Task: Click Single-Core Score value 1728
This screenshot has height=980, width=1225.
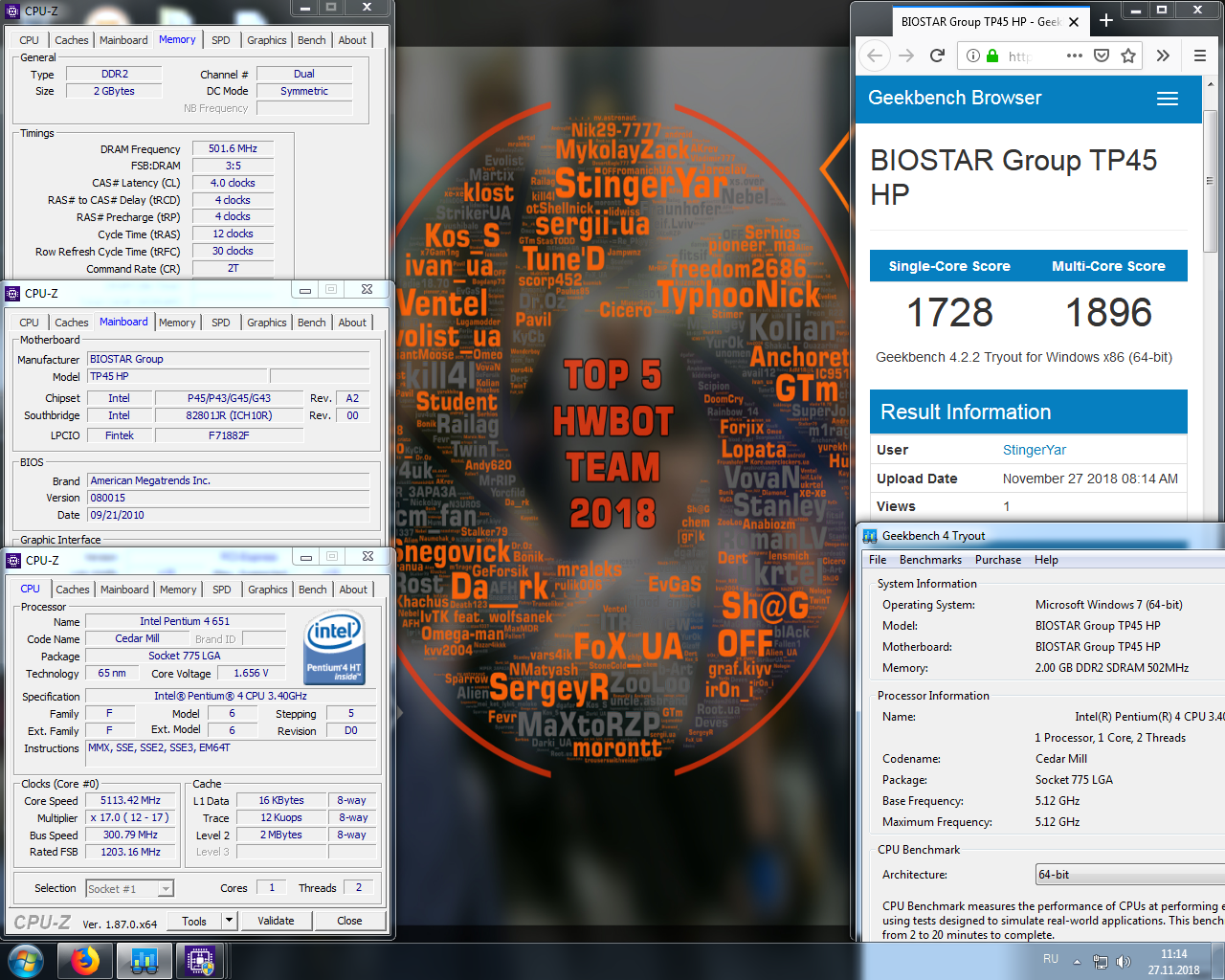Action: pyautogui.click(x=949, y=312)
